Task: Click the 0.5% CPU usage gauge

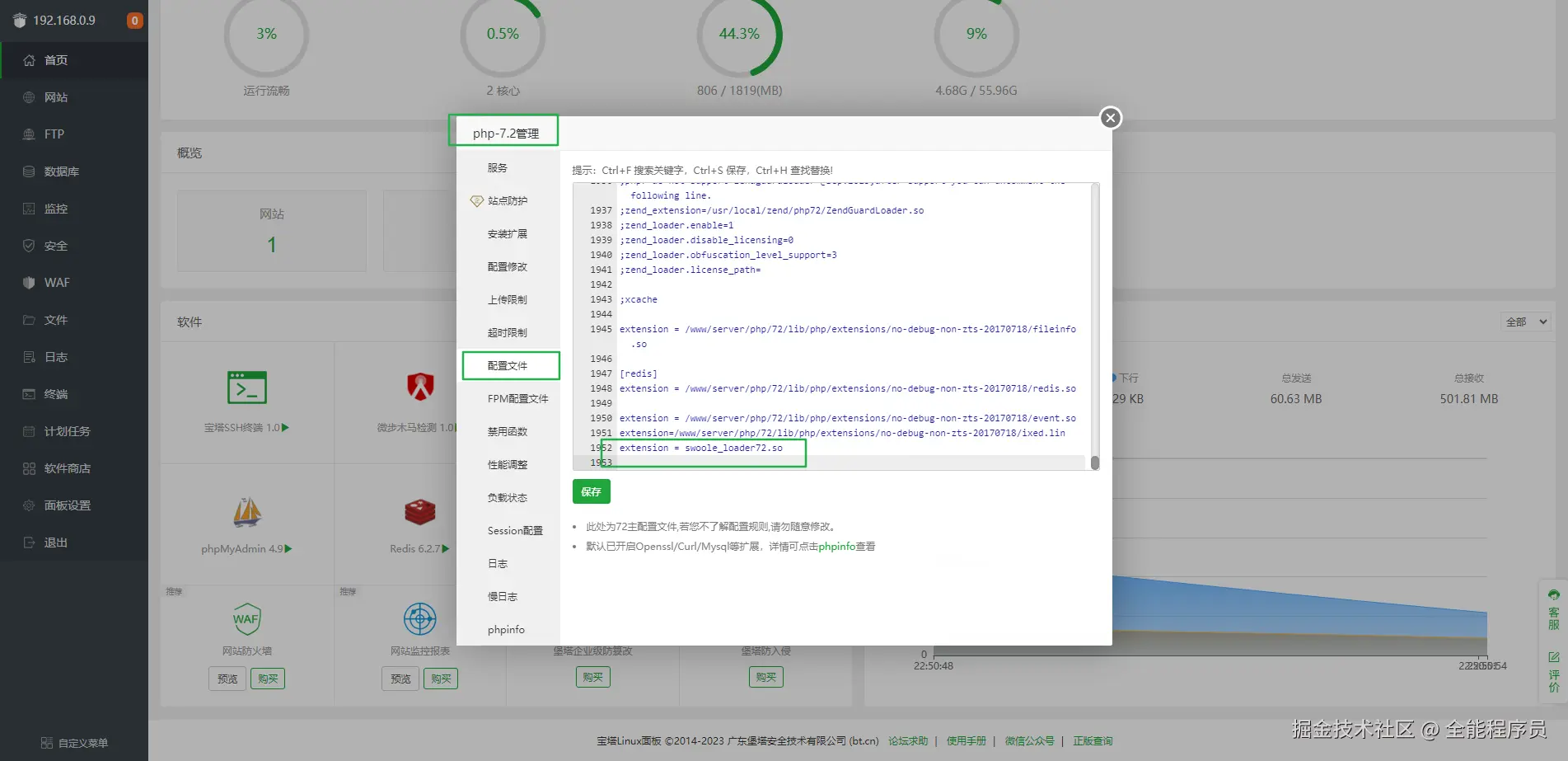Action: [503, 35]
